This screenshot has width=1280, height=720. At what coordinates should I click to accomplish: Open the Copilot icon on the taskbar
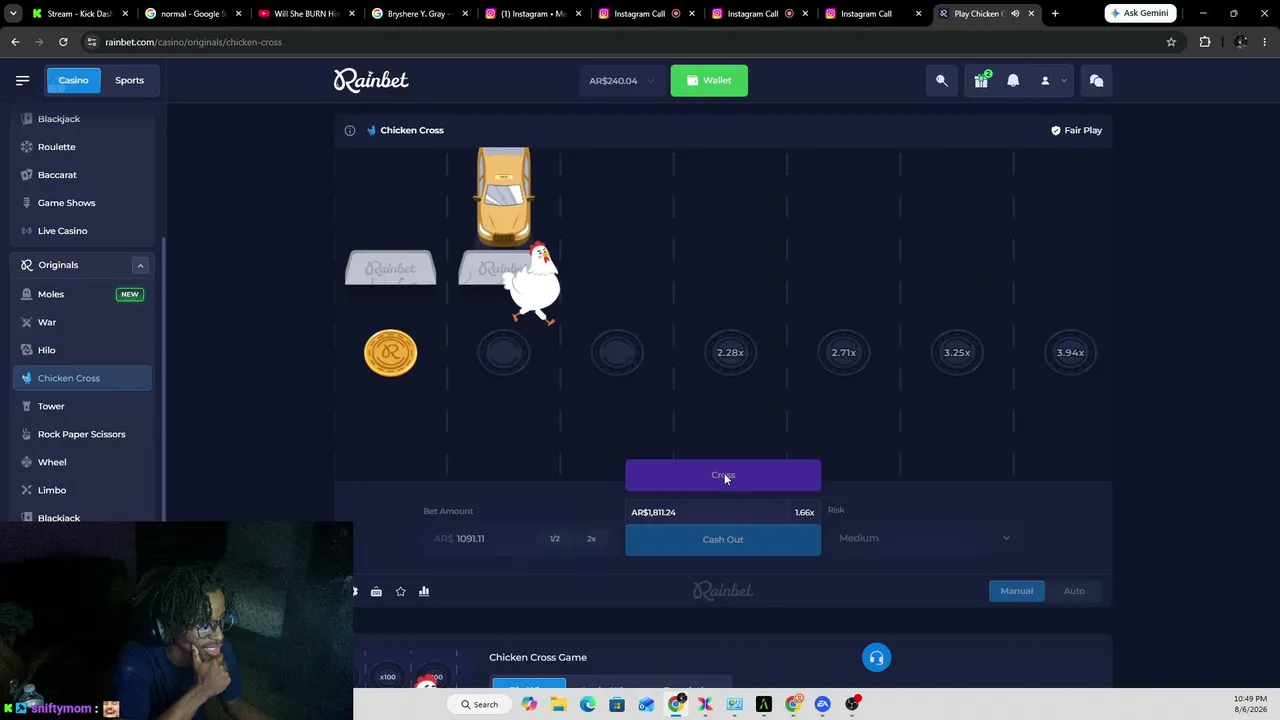click(x=529, y=704)
